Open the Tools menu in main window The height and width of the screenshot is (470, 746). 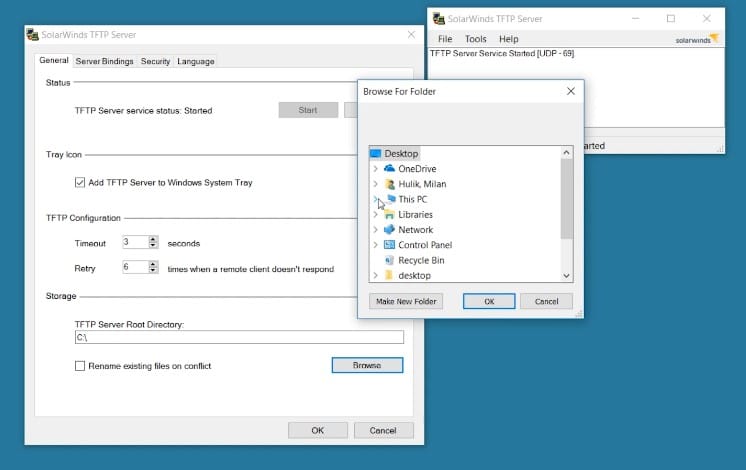click(475, 39)
